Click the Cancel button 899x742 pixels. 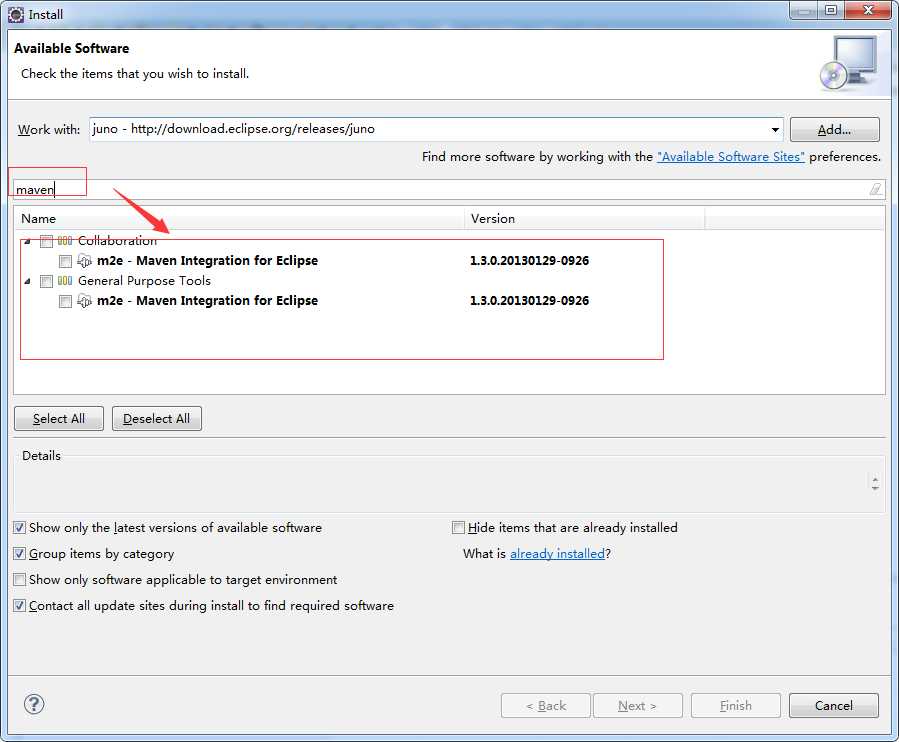click(834, 705)
